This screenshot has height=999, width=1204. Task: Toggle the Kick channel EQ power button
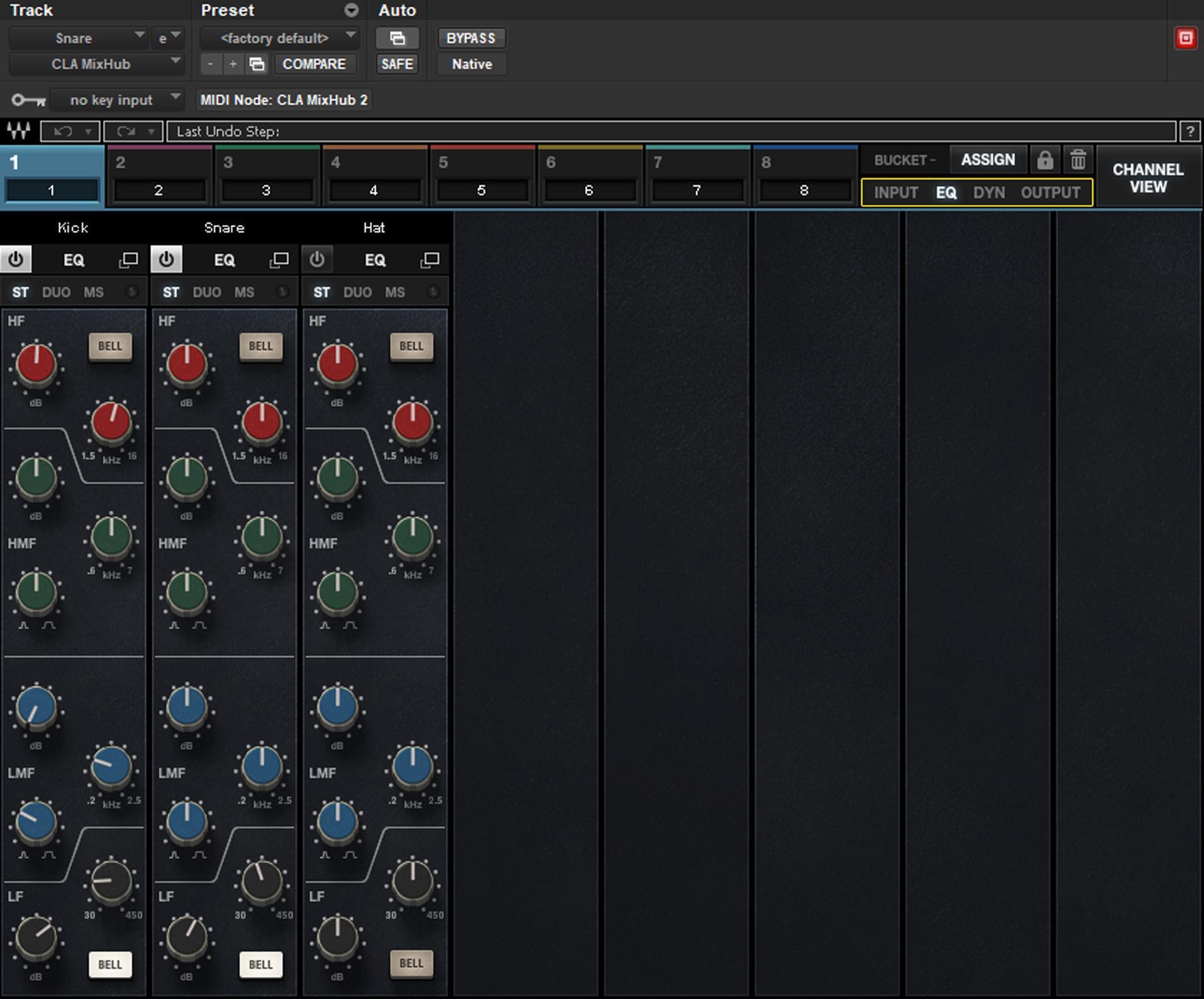(x=16, y=259)
